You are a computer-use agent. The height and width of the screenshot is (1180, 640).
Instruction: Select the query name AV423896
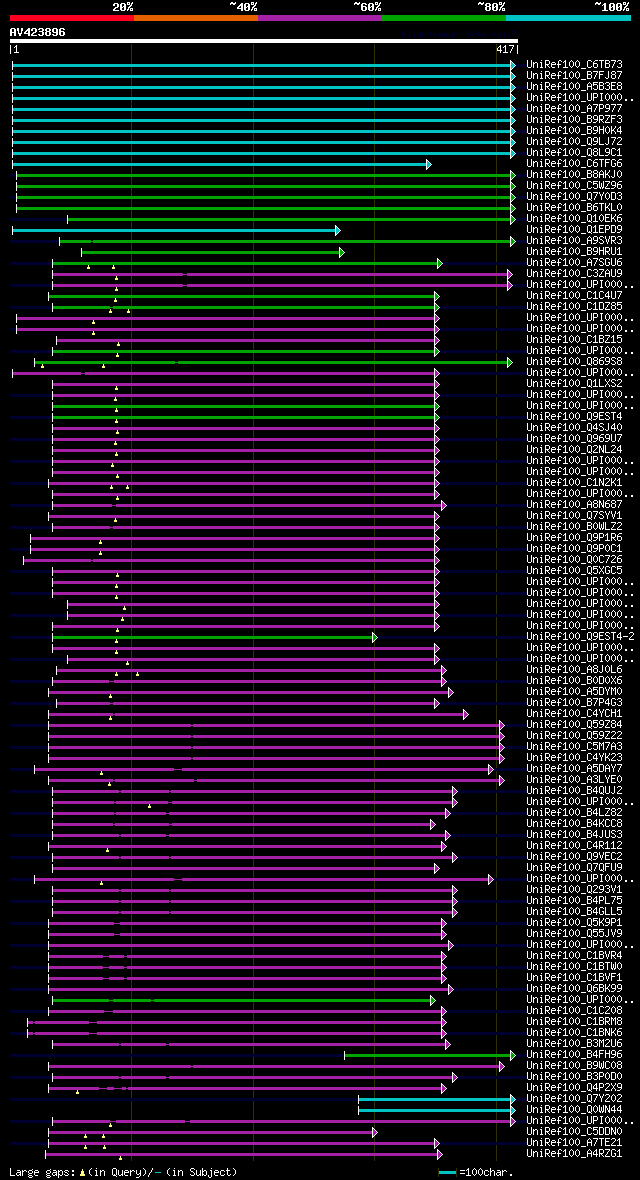38,32
